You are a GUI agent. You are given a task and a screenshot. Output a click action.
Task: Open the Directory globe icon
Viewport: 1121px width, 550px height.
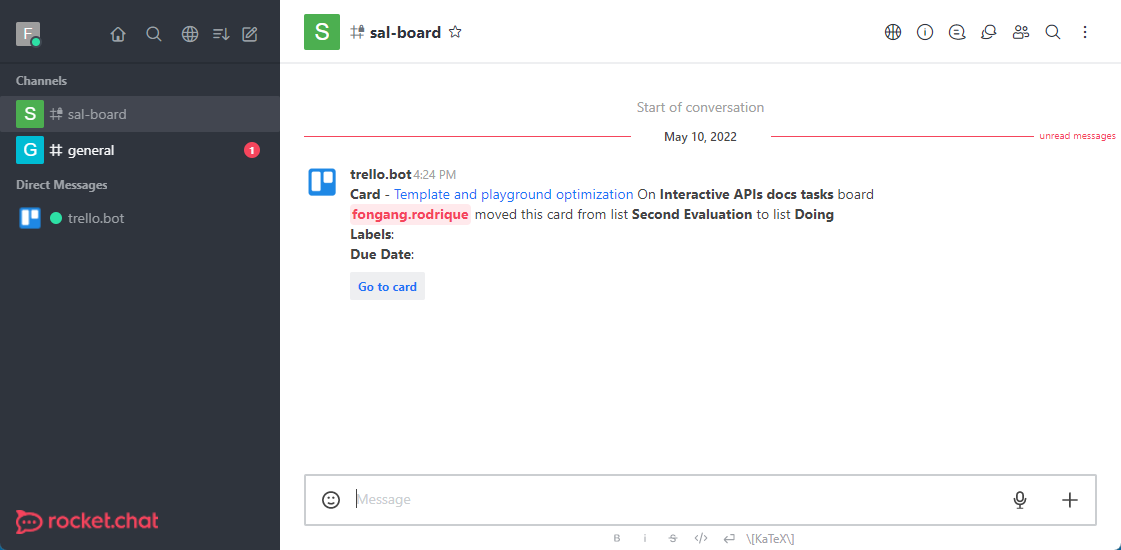click(x=189, y=34)
